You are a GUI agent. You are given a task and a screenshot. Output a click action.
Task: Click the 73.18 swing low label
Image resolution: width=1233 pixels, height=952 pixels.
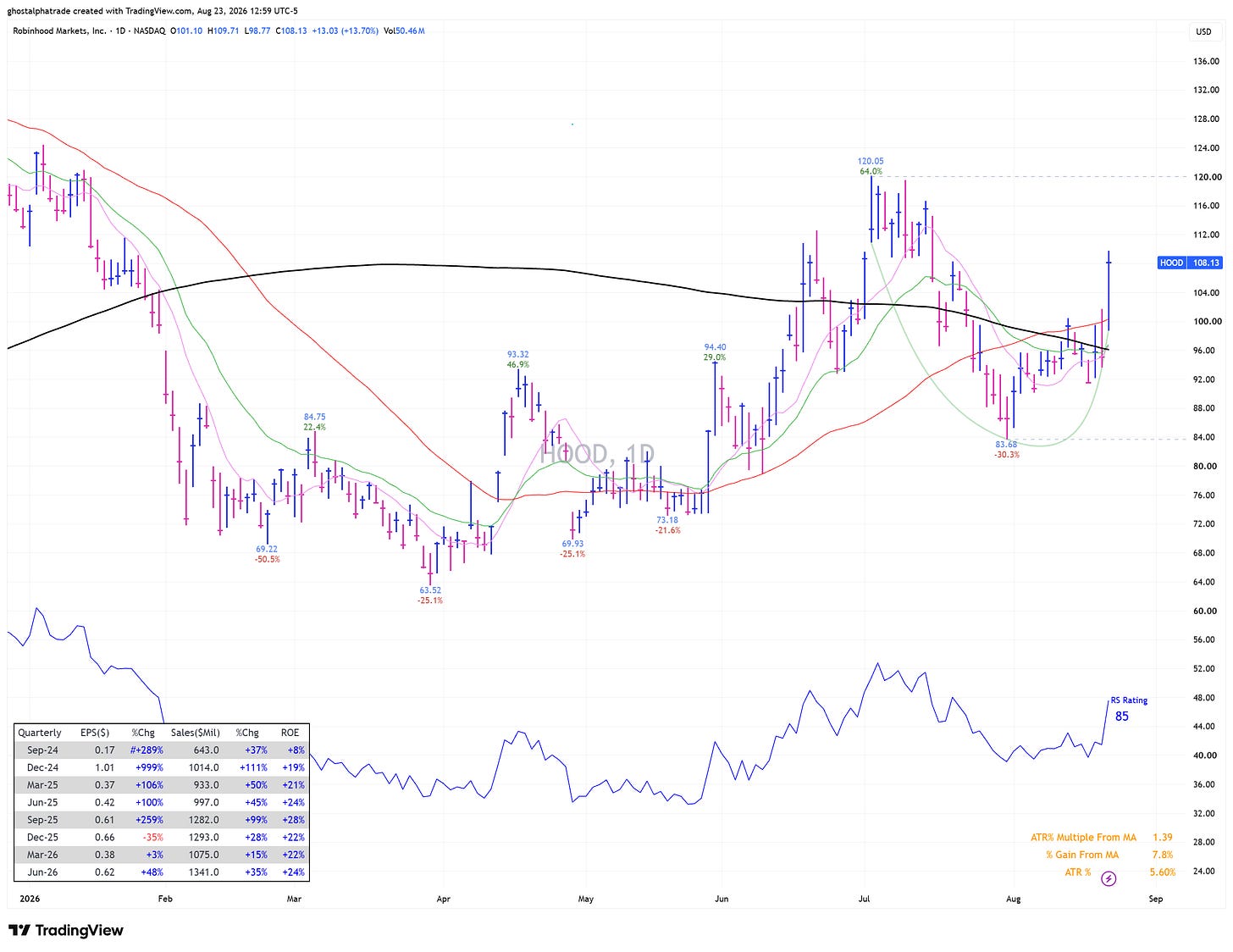(667, 520)
